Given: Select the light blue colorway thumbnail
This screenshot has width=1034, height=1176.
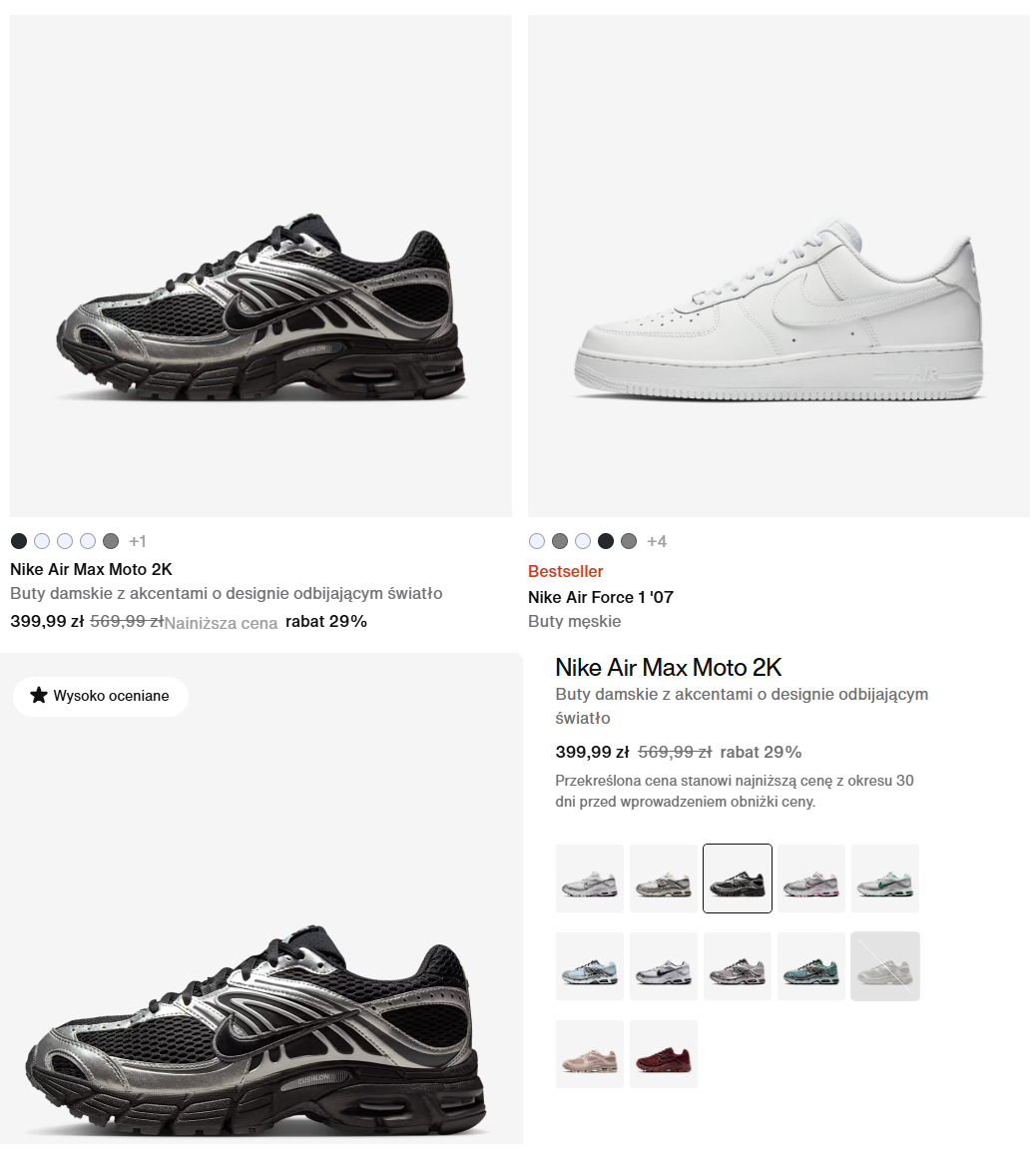Looking at the screenshot, I should [589, 966].
